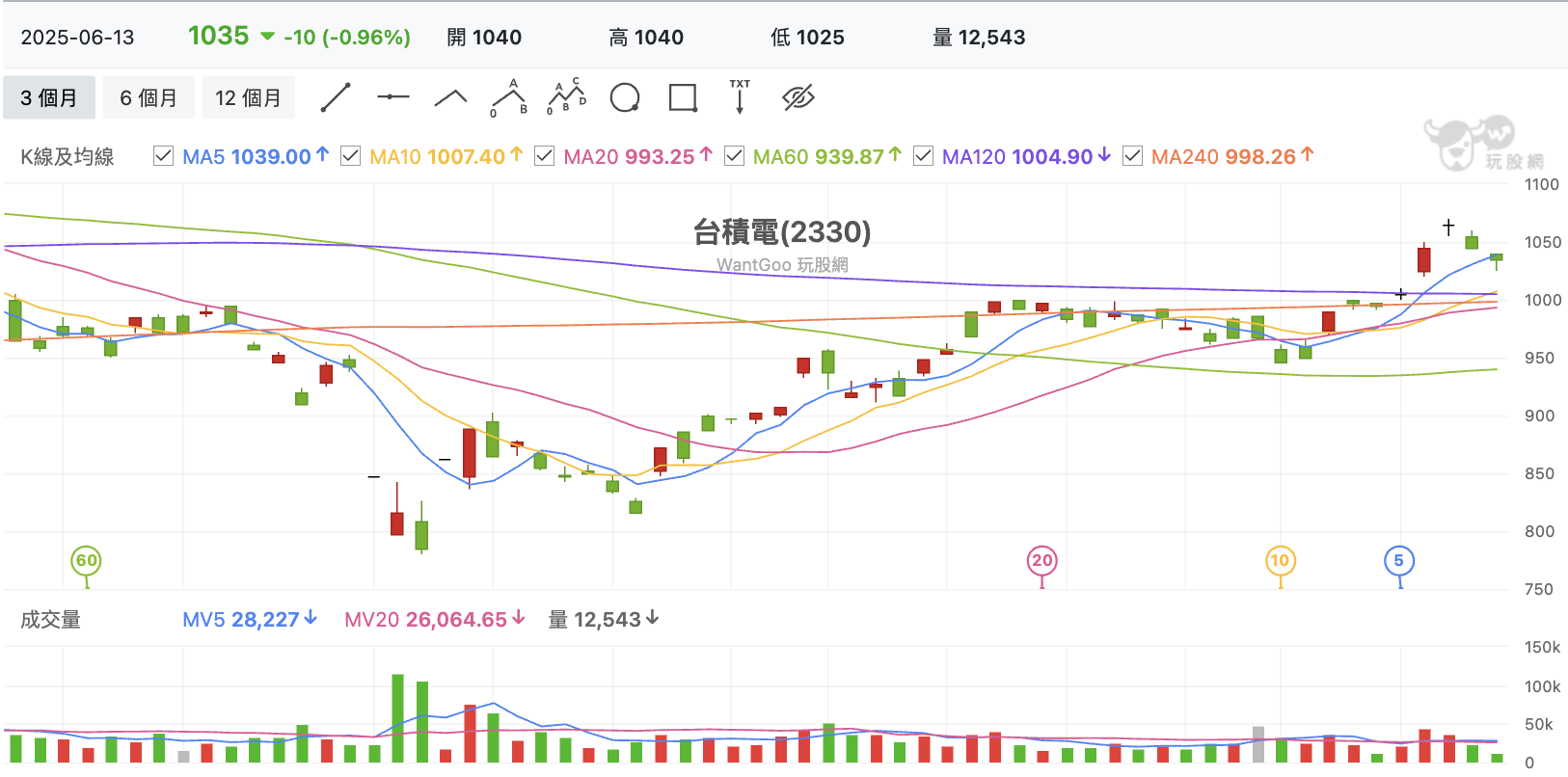1568x777 pixels.
Task: Select the rectangle drawing tool
Action: 683,97
